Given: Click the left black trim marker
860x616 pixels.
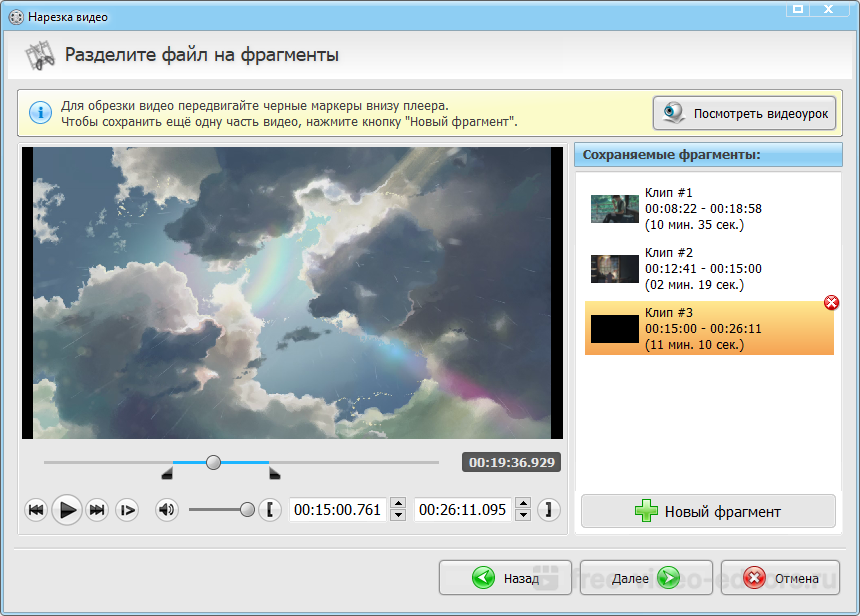Looking at the screenshot, I should pyautogui.click(x=167, y=474).
